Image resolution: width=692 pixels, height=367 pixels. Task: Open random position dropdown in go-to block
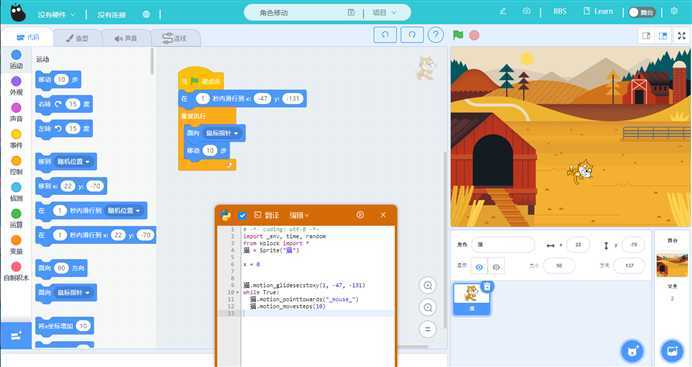(73, 162)
